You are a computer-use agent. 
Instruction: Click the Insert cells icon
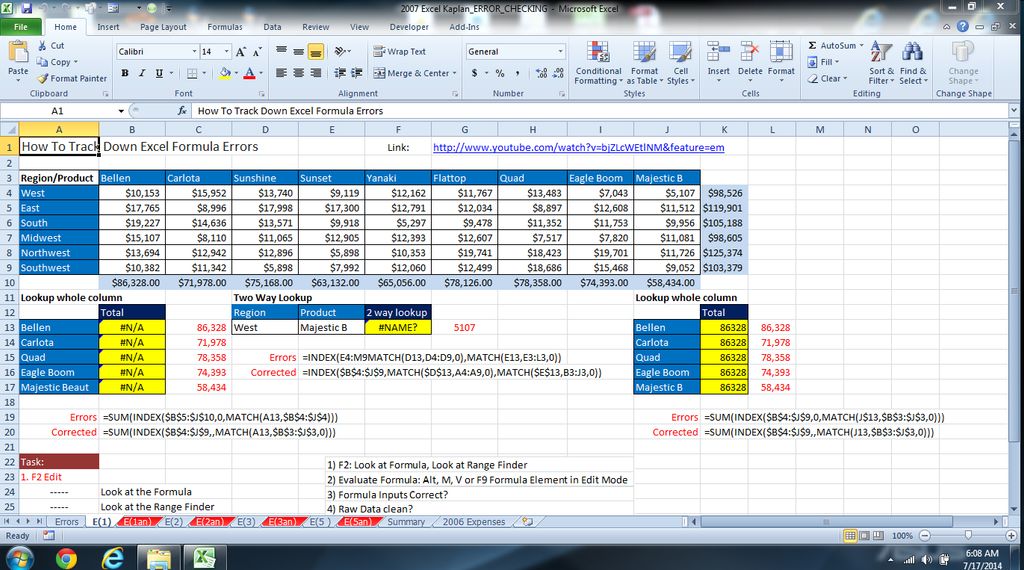718,52
